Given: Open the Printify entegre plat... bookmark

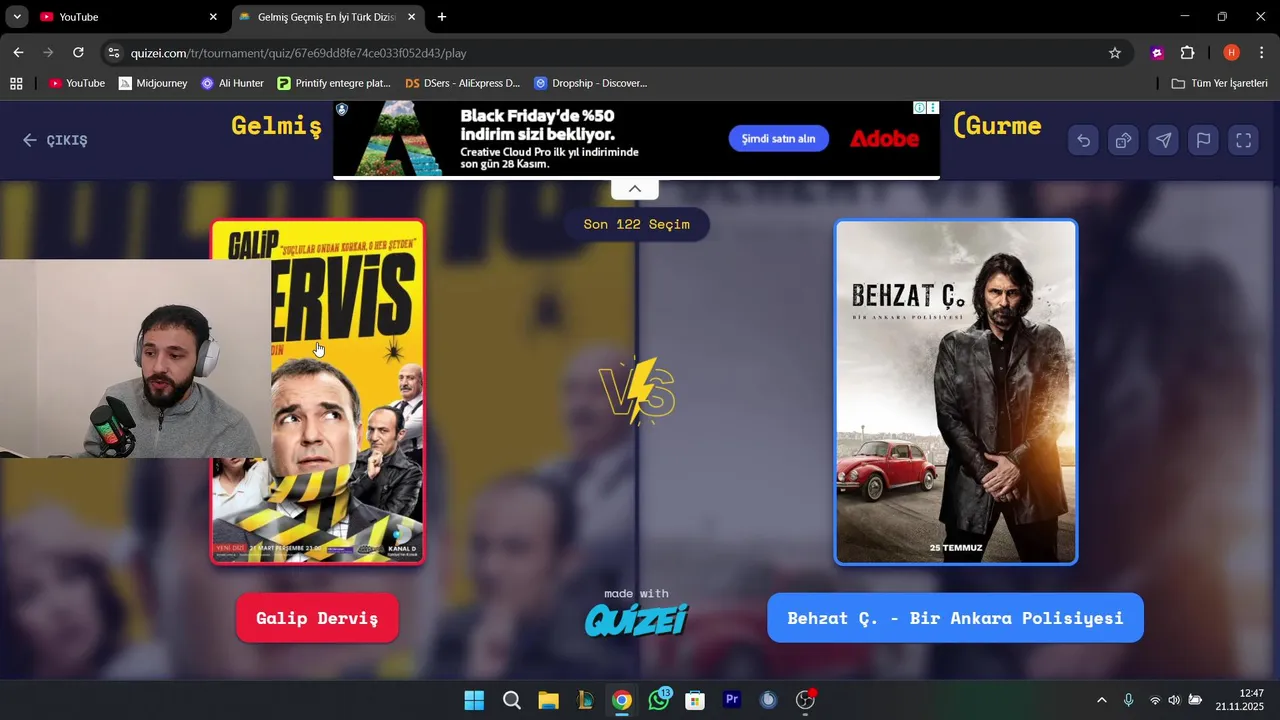Looking at the screenshot, I should click(334, 83).
